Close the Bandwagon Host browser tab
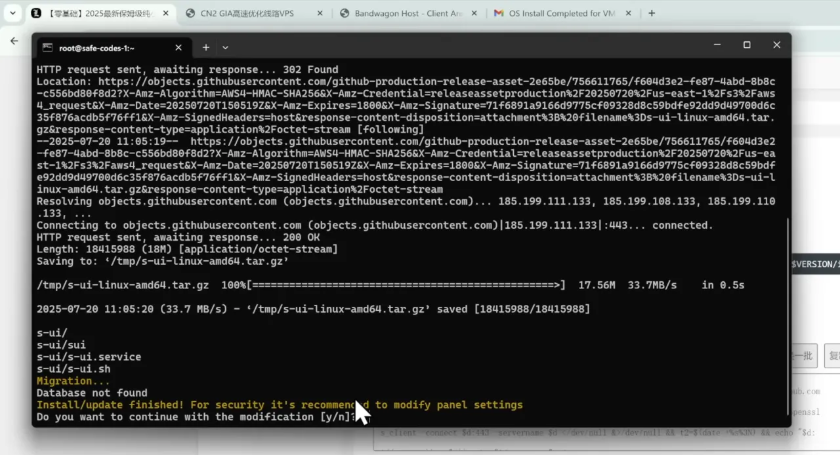The height and width of the screenshot is (455, 840). tap(474, 13)
